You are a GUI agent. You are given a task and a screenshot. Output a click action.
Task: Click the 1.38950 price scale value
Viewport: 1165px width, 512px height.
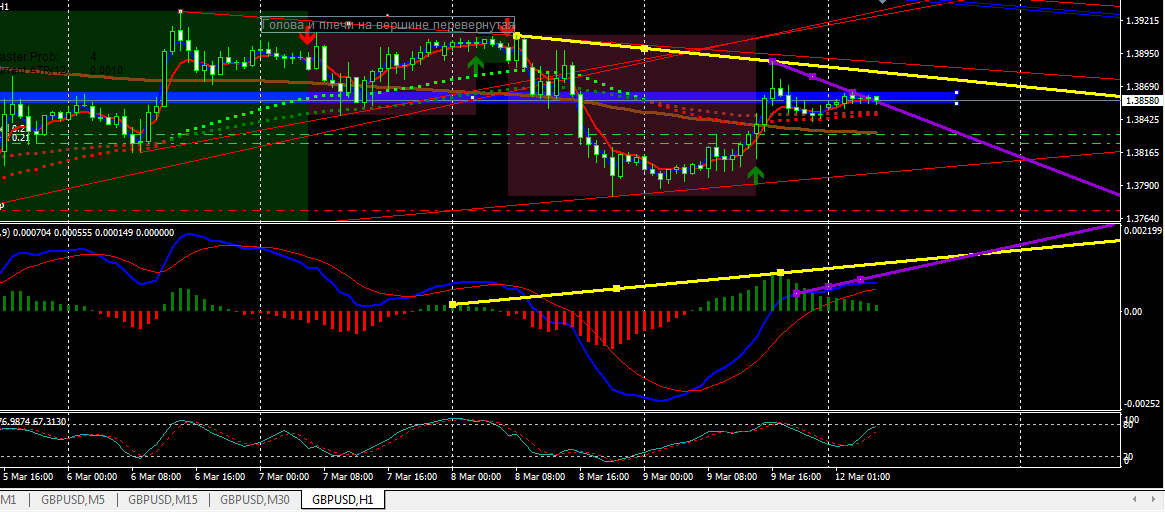(1143, 54)
